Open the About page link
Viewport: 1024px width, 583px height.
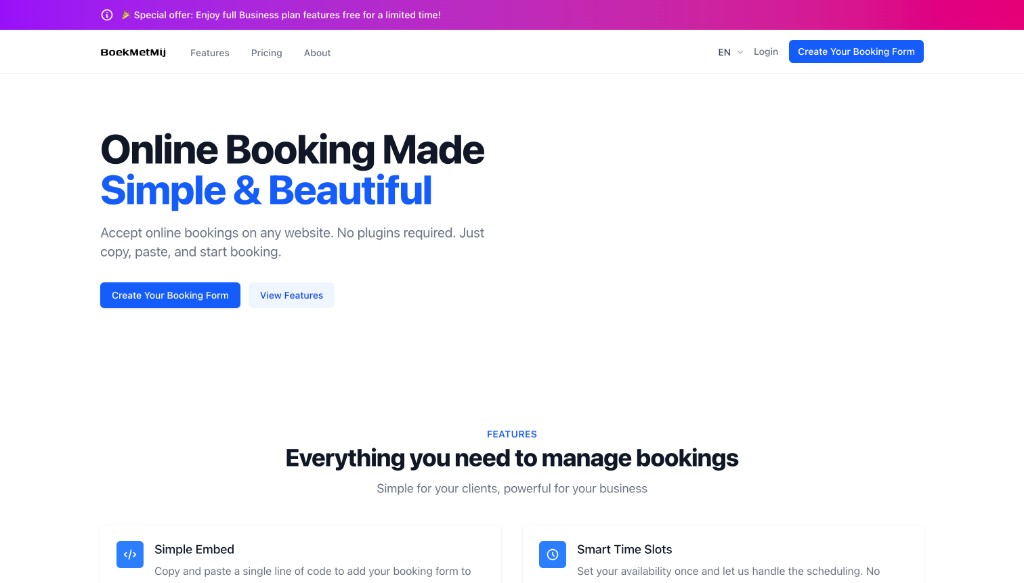point(317,53)
